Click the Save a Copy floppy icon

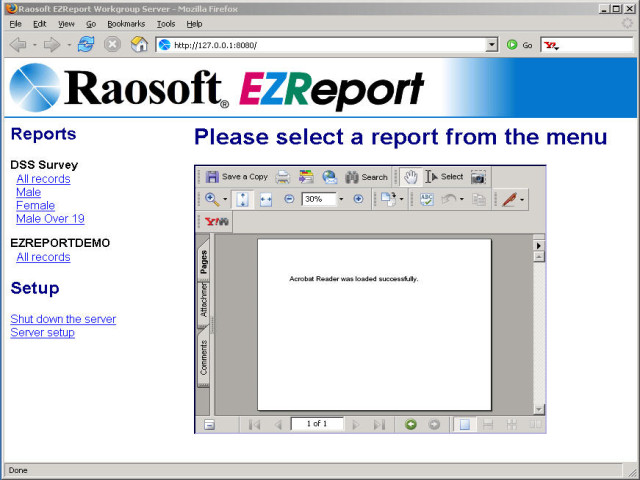click(212, 177)
